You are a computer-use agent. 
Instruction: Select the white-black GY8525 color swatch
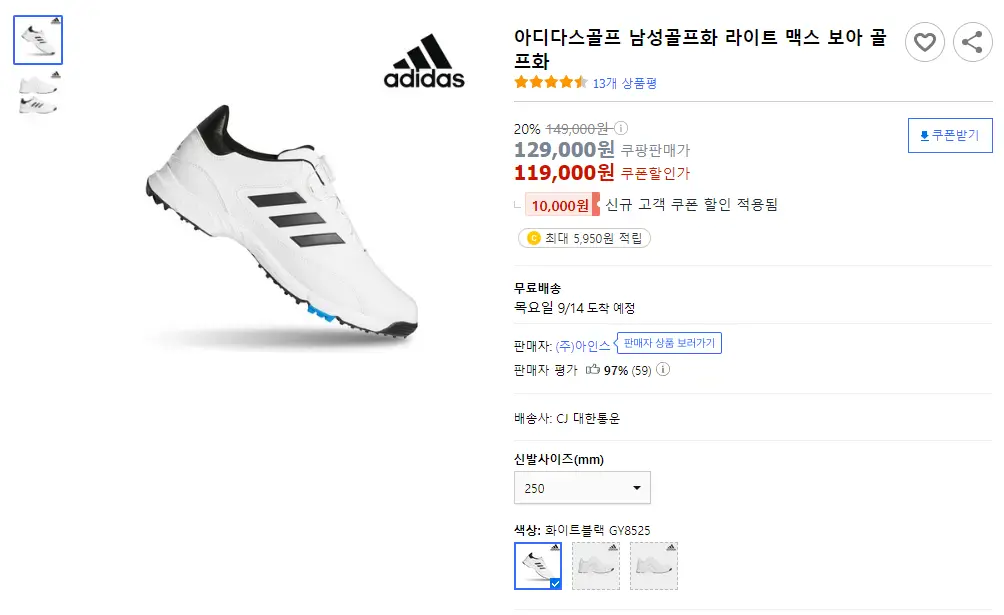point(538,566)
